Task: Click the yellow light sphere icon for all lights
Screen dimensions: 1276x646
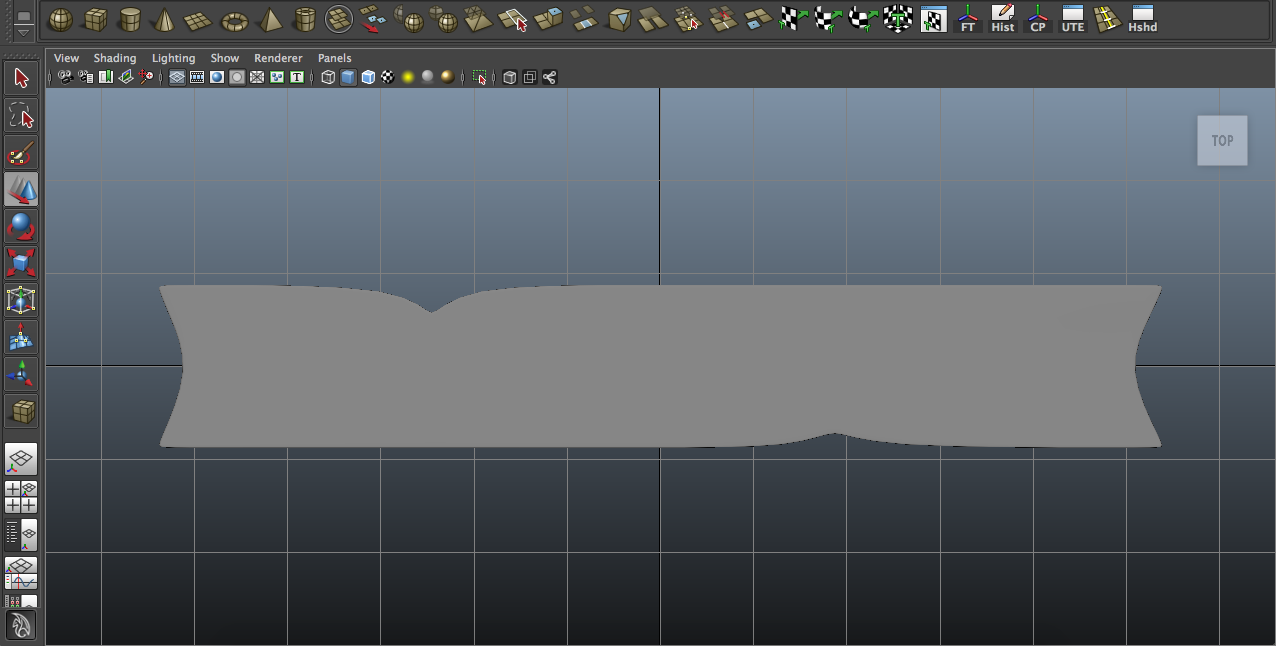Action: (408, 77)
